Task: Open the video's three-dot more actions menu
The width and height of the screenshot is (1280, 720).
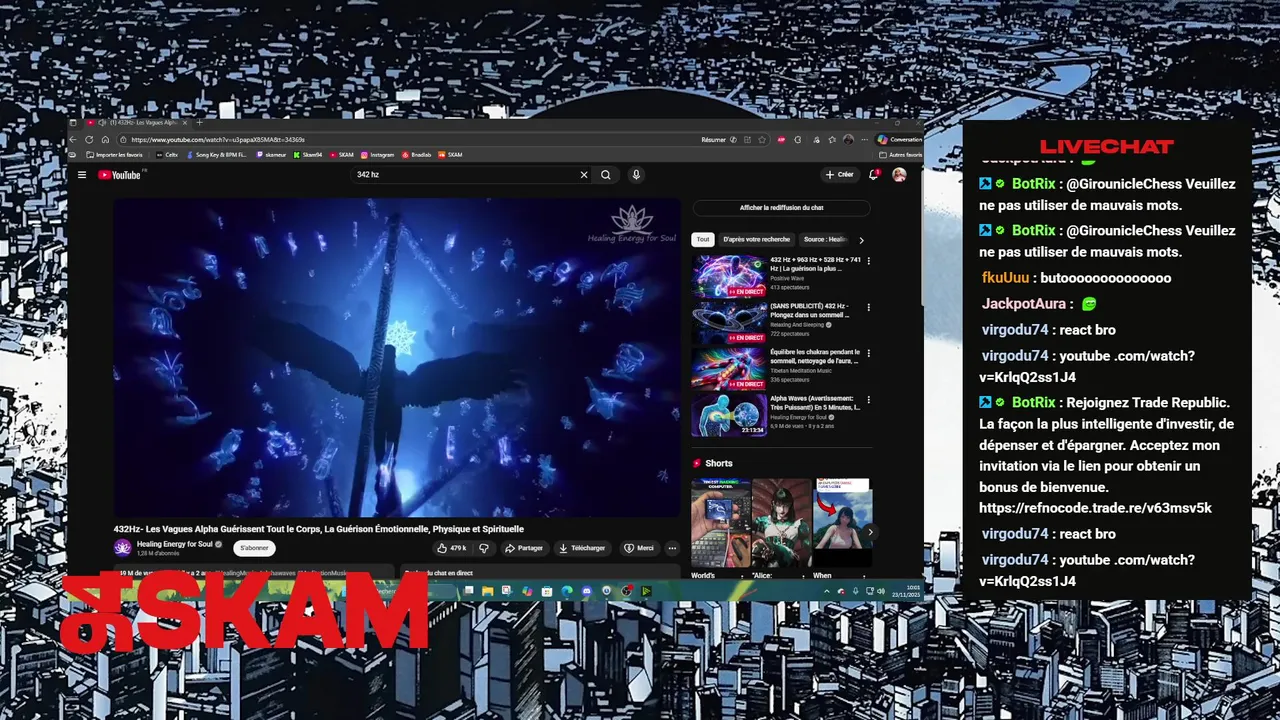Action: pyautogui.click(x=672, y=548)
